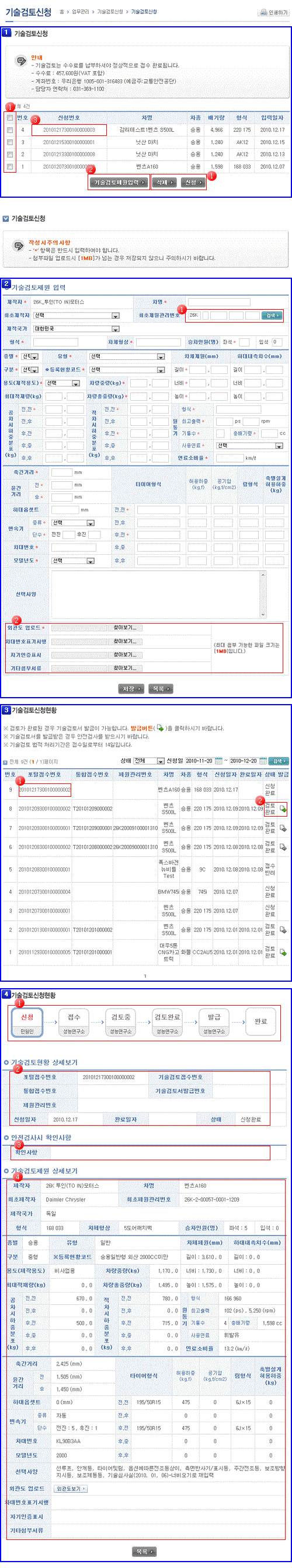This screenshot has width=292, height=1568.
Task: Open the end date calendar icon
Action: coord(263,761)
